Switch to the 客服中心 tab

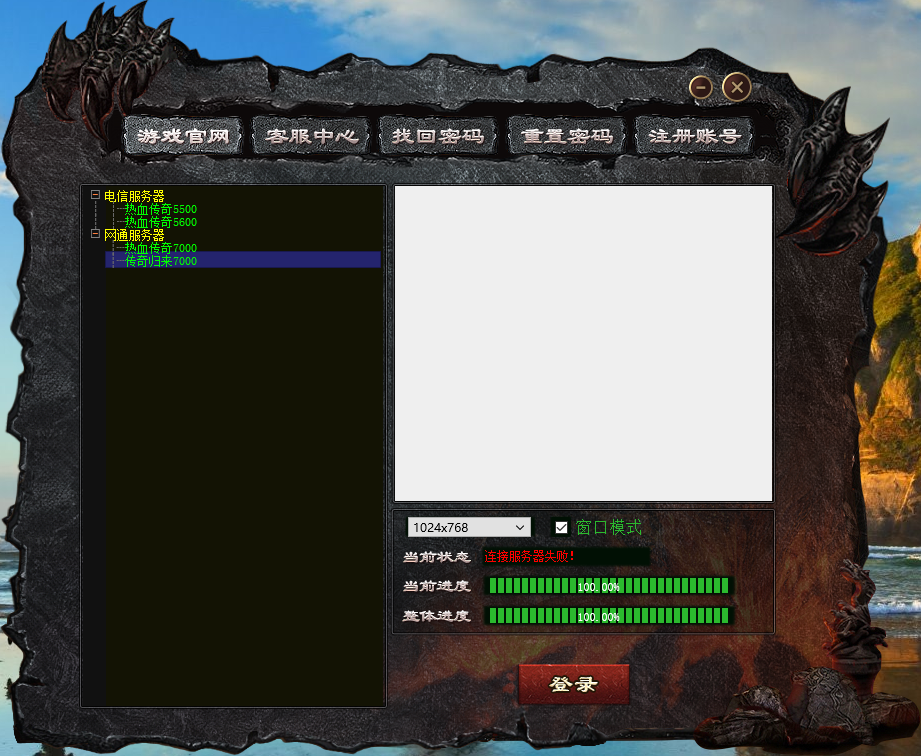310,135
